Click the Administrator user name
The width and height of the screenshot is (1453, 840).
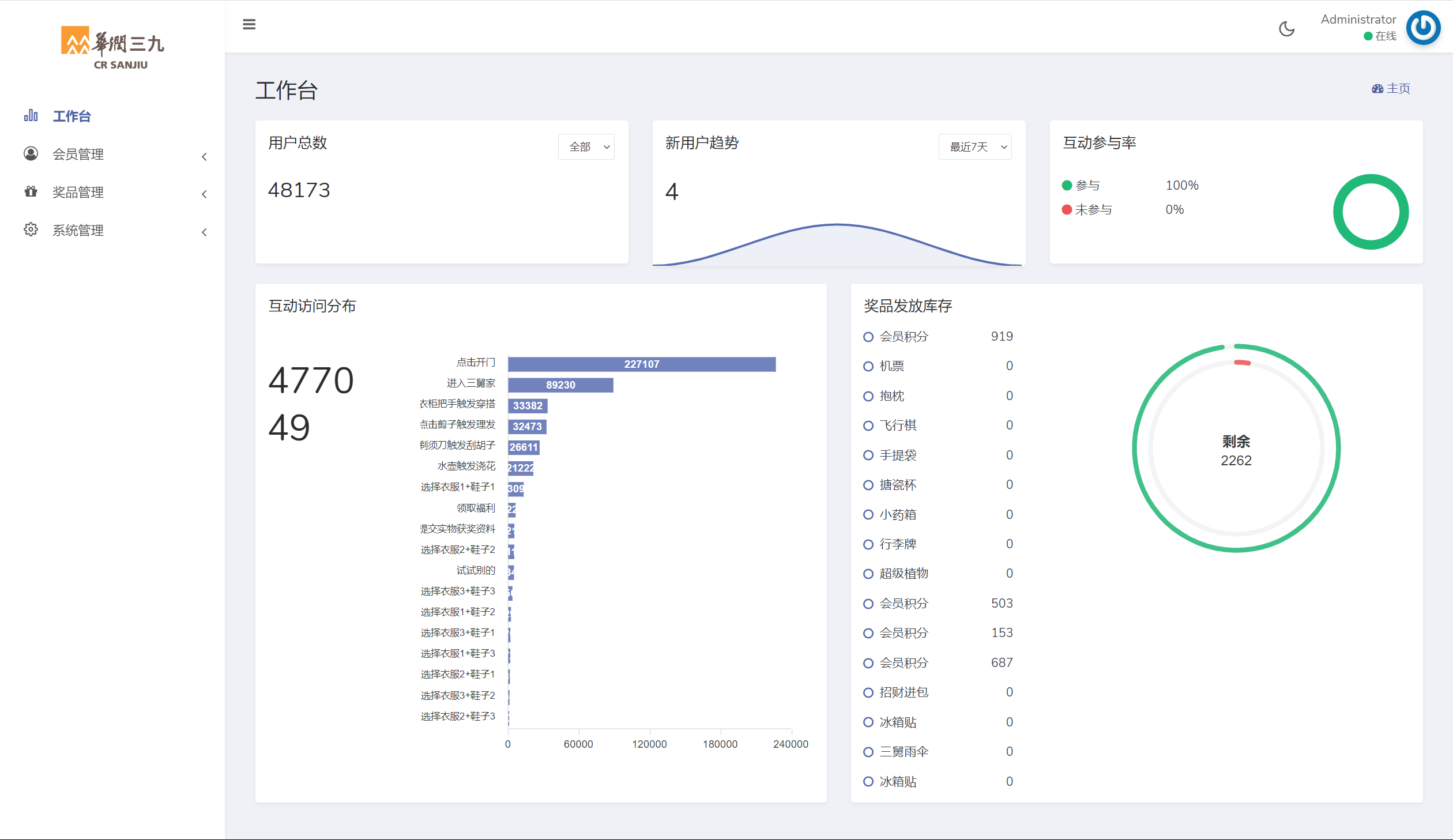[1358, 19]
